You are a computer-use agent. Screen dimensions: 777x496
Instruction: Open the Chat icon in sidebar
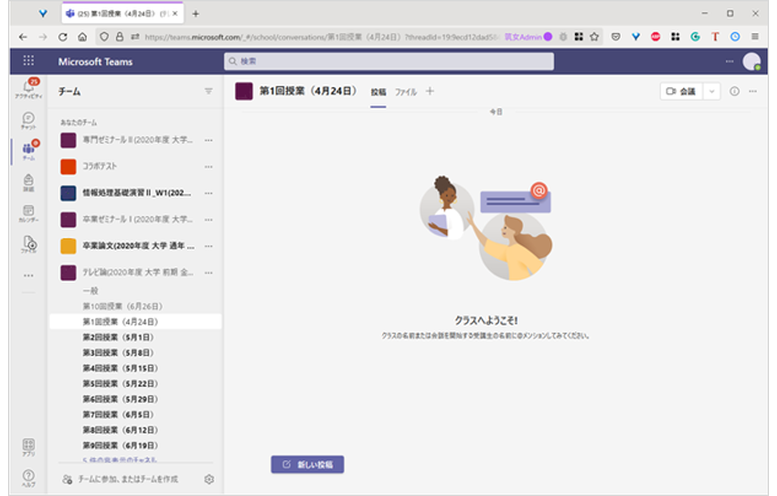click(x=29, y=120)
